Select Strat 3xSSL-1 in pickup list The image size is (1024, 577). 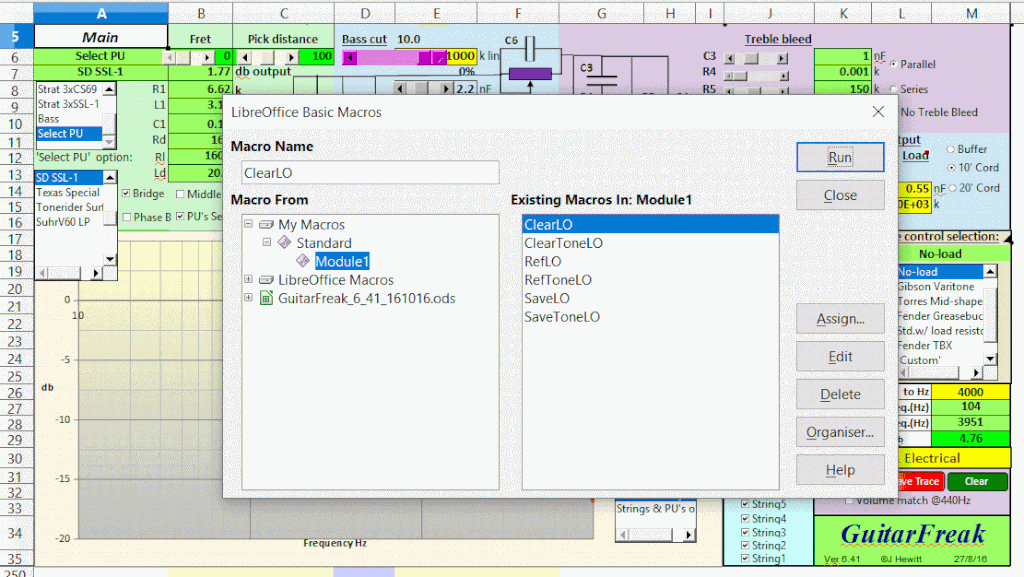coord(69,104)
